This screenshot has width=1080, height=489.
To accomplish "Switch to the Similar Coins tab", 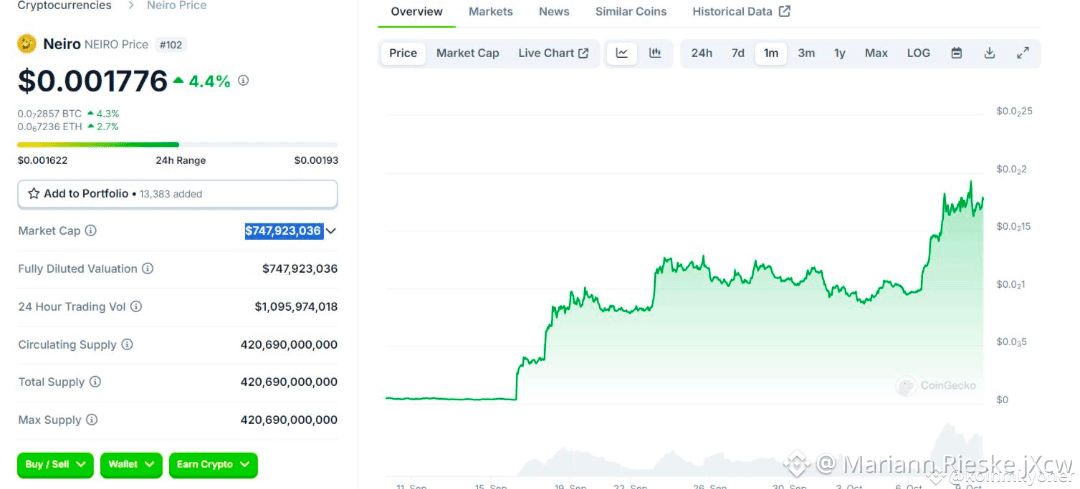I will 631,12.
